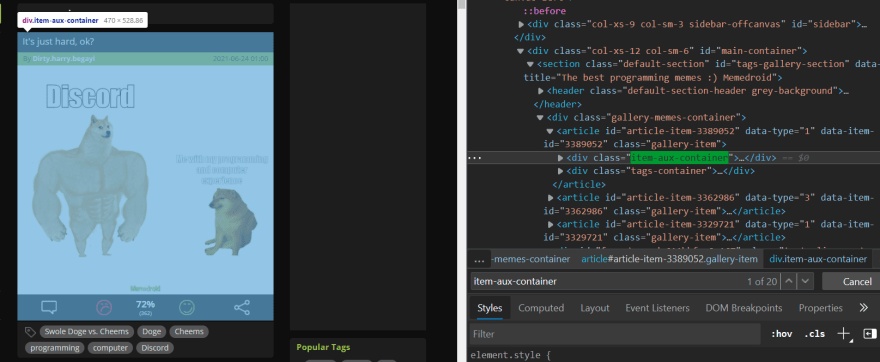Toggle .cls class editor panel
The height and width of the screenshot is (362, 880).
pos(814,334)
